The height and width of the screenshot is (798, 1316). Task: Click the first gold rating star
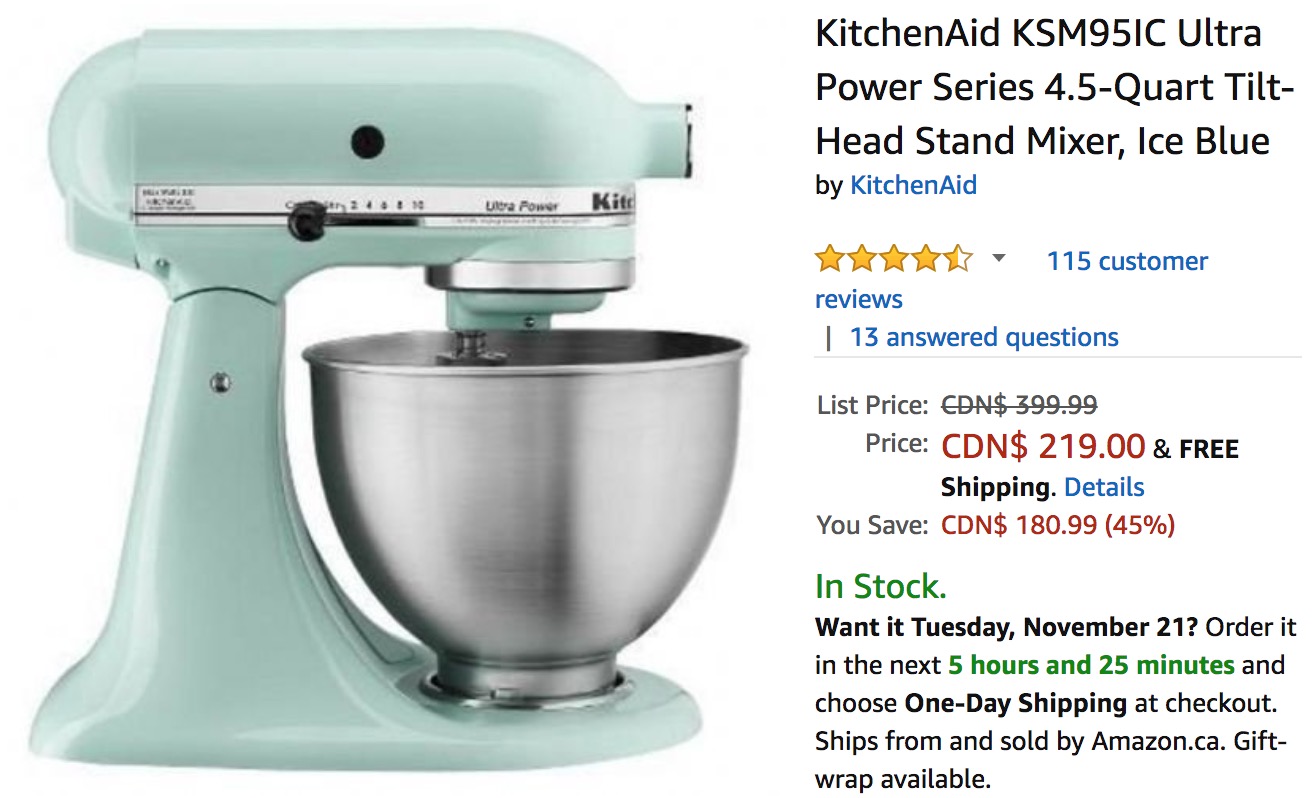tap(831, 260)
